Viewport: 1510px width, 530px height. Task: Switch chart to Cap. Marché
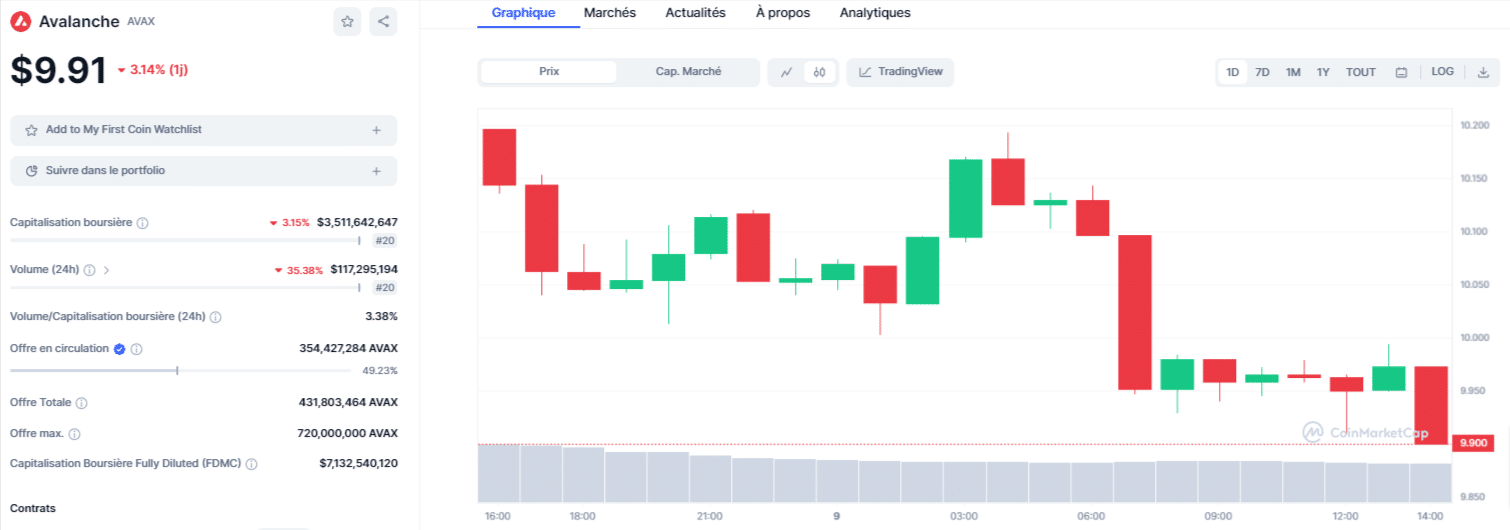pyautogui.click(x=688, y=72)
